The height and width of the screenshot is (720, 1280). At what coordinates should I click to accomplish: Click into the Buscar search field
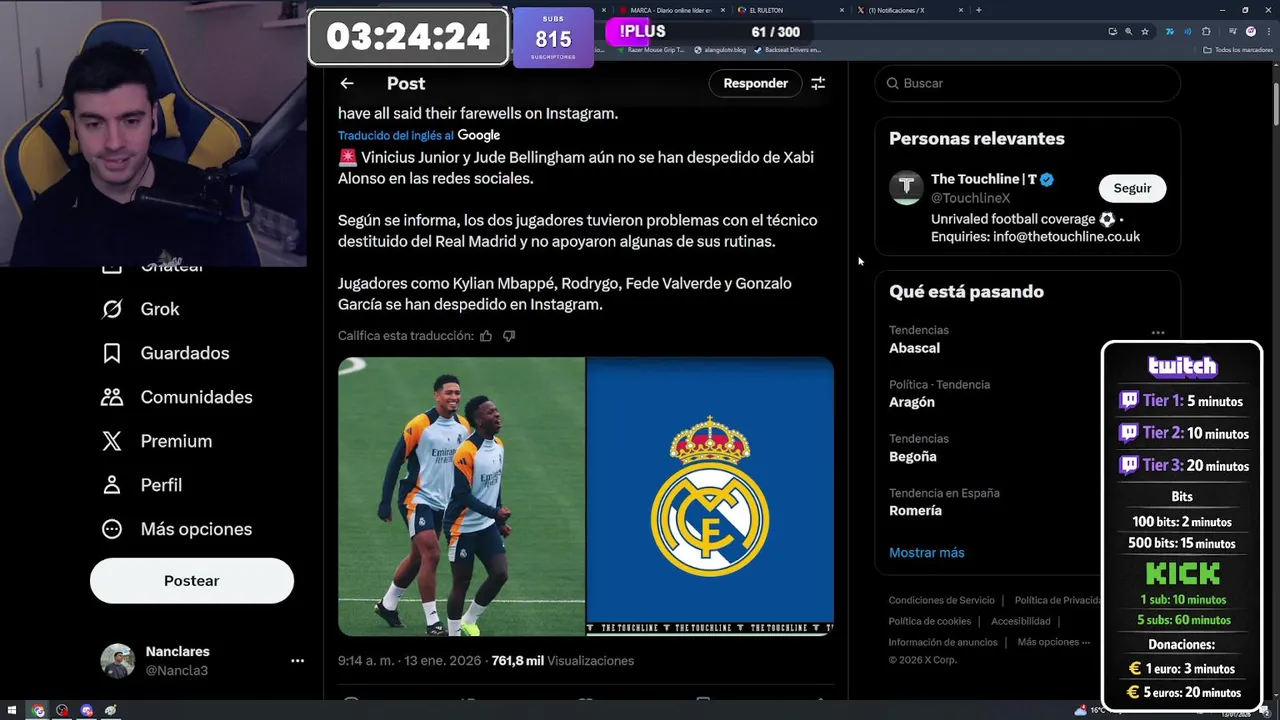click(1028, 83)
